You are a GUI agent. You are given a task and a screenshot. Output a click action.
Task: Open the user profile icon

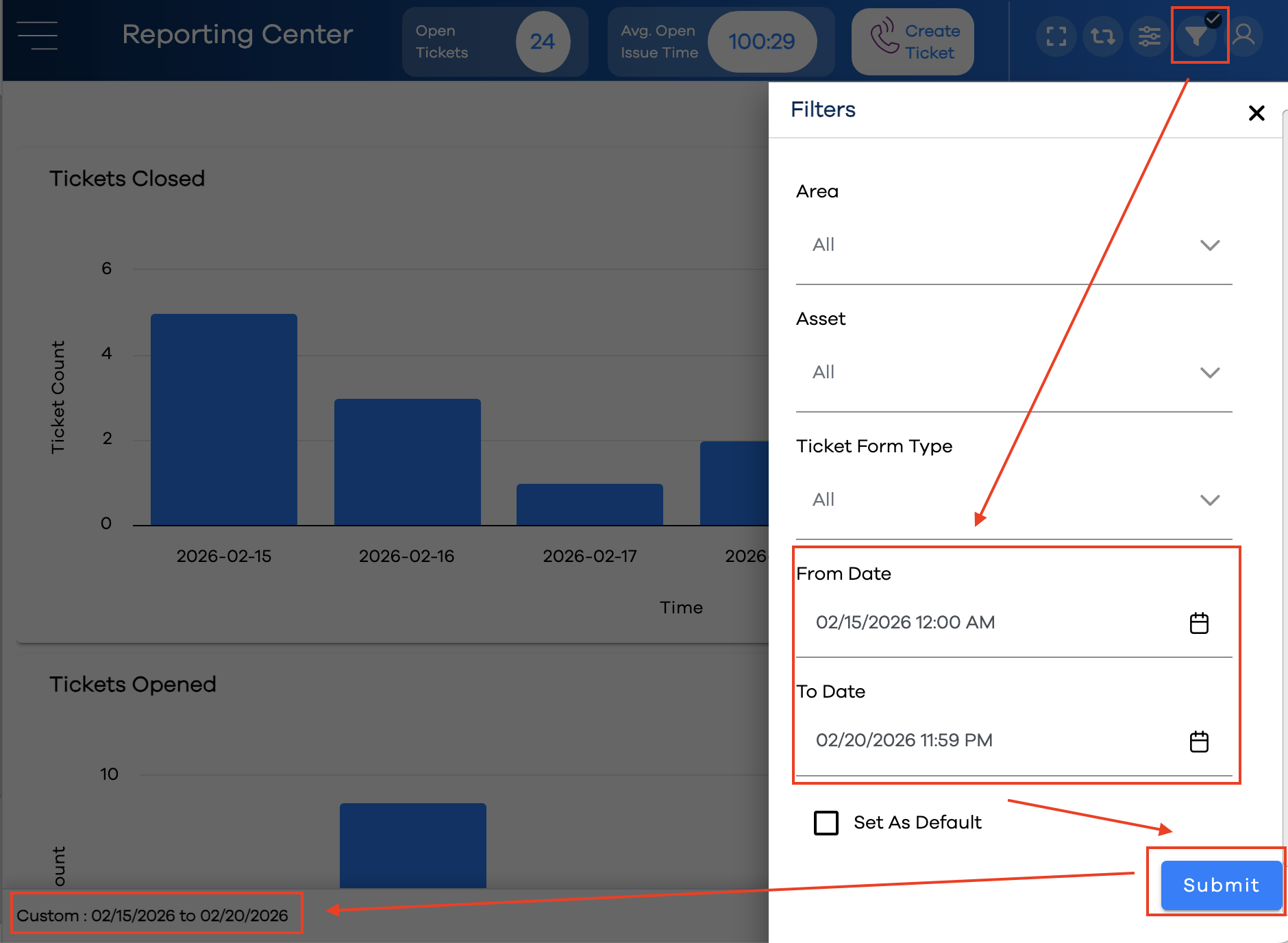(x=1244, y=36)
